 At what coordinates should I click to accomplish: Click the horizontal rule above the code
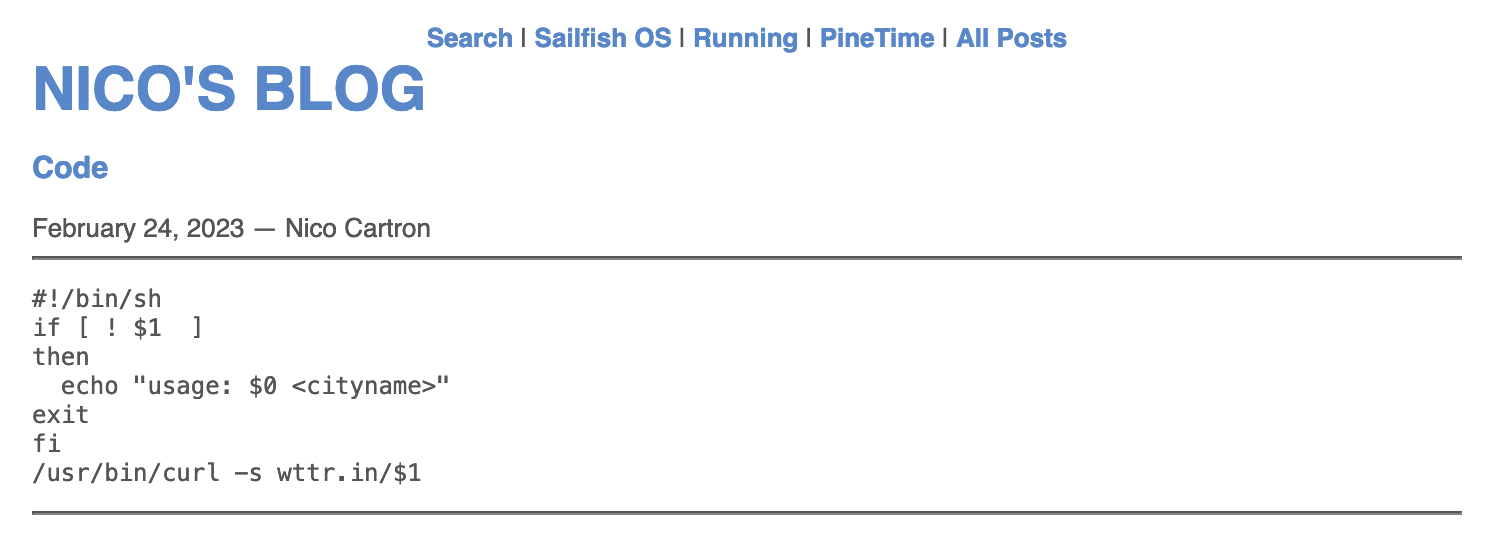tap(747, 258)
